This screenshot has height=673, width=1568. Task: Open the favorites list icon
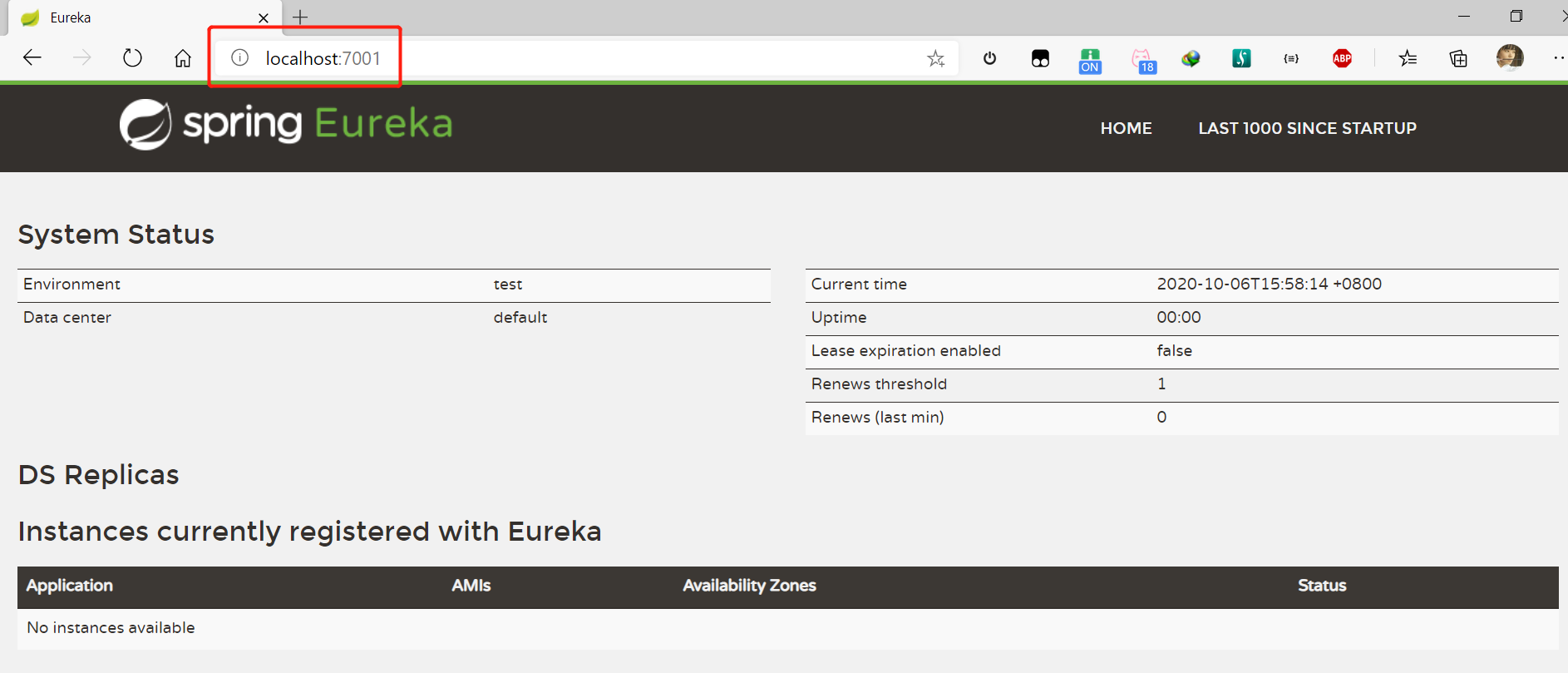pyautogui.click(x=1408, y=58)
